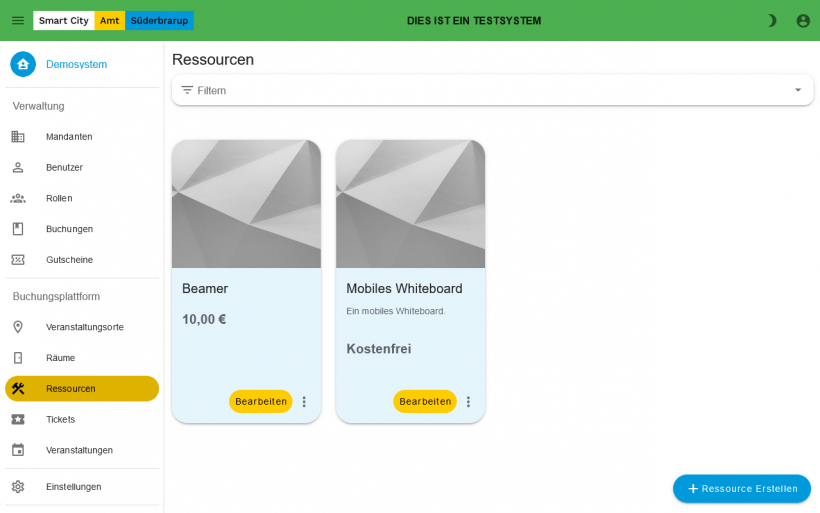
Task: Click the Veranstaltungen calendar icon
Action: coord(18,450)
